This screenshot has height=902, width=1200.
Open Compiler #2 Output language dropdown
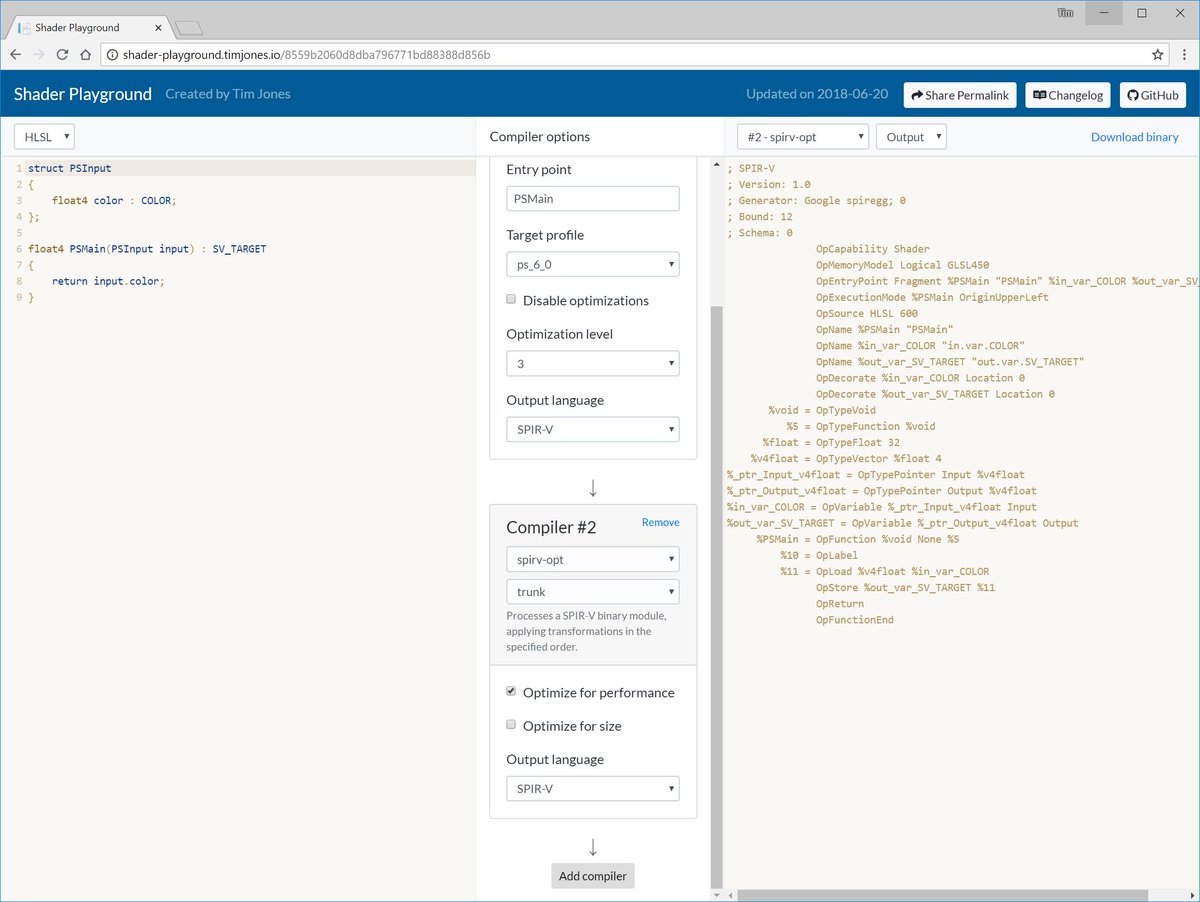coord(593,788)
